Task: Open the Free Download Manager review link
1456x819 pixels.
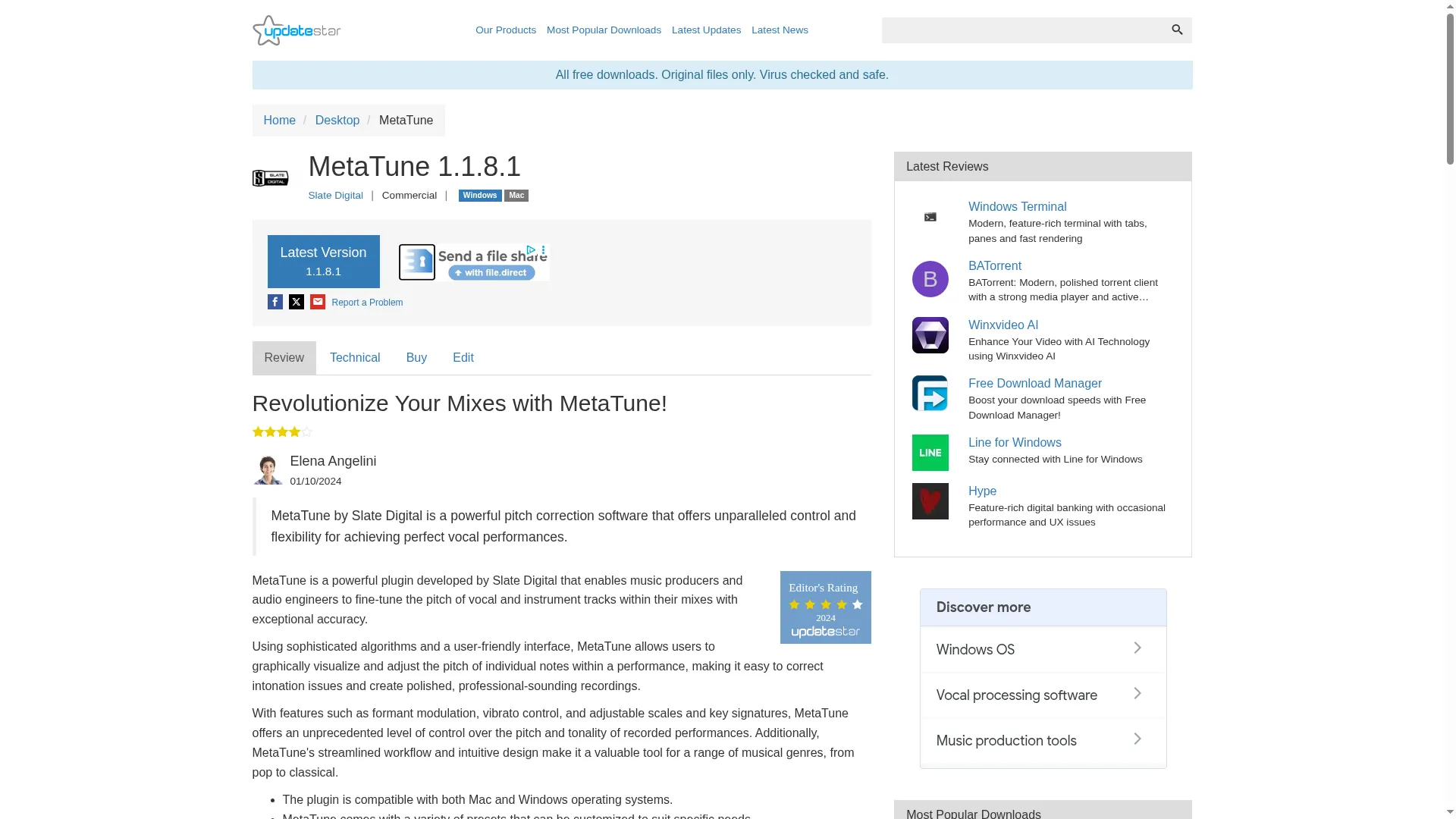Action: (1034, 384)
